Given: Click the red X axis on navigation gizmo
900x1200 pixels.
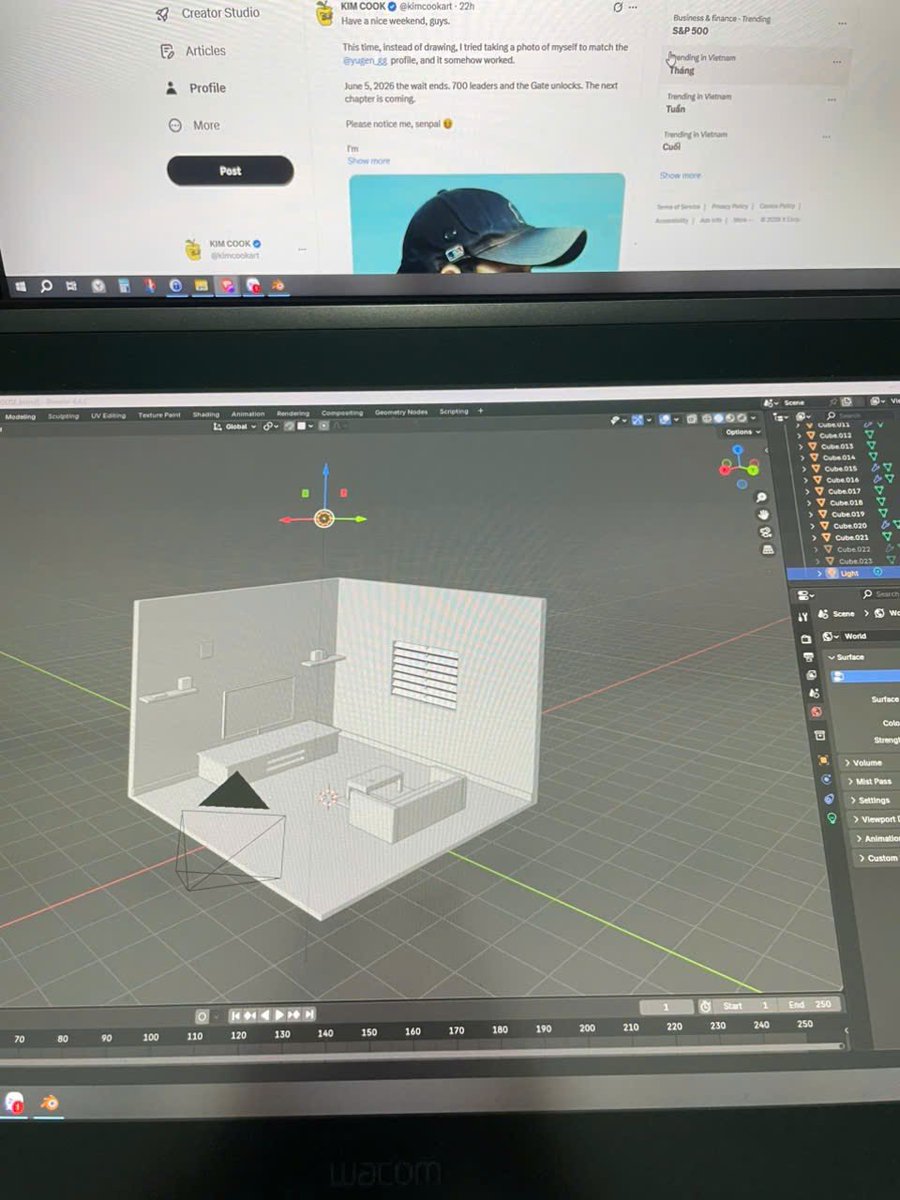Looking at the screenshot, I should click(724, 470).
